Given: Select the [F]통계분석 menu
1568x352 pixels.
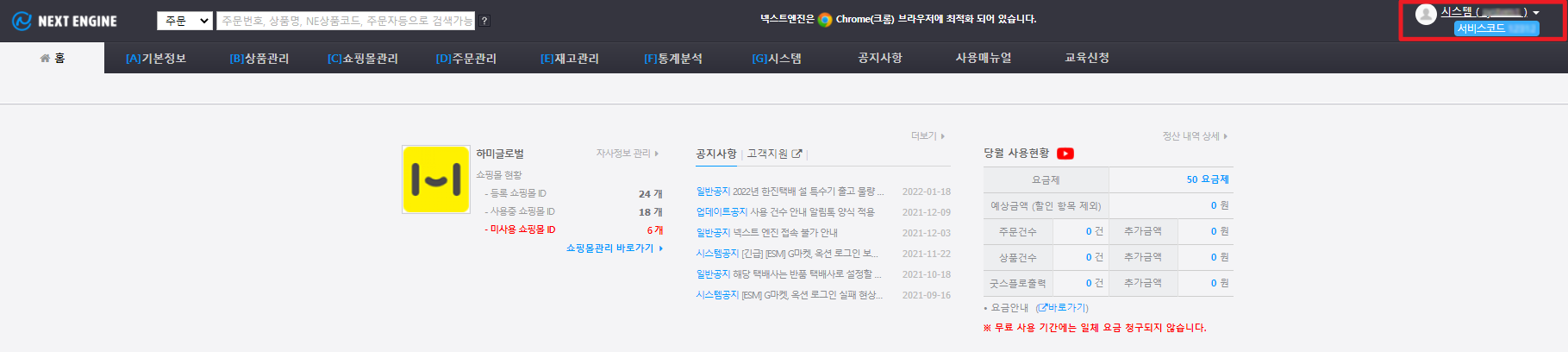Looking at the screenshot, I should [673, 59].
